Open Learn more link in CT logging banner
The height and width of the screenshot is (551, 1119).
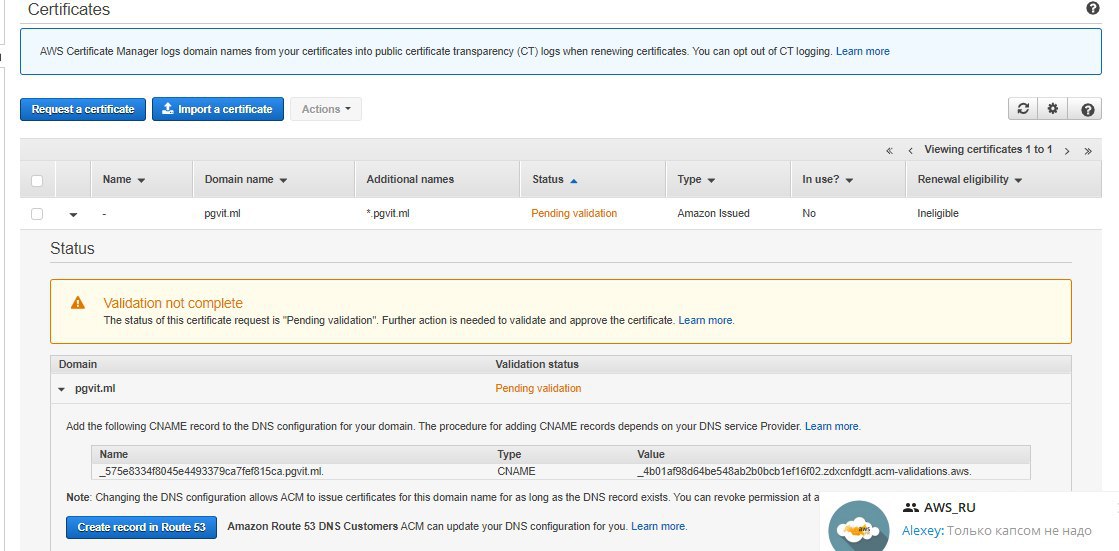863,51
